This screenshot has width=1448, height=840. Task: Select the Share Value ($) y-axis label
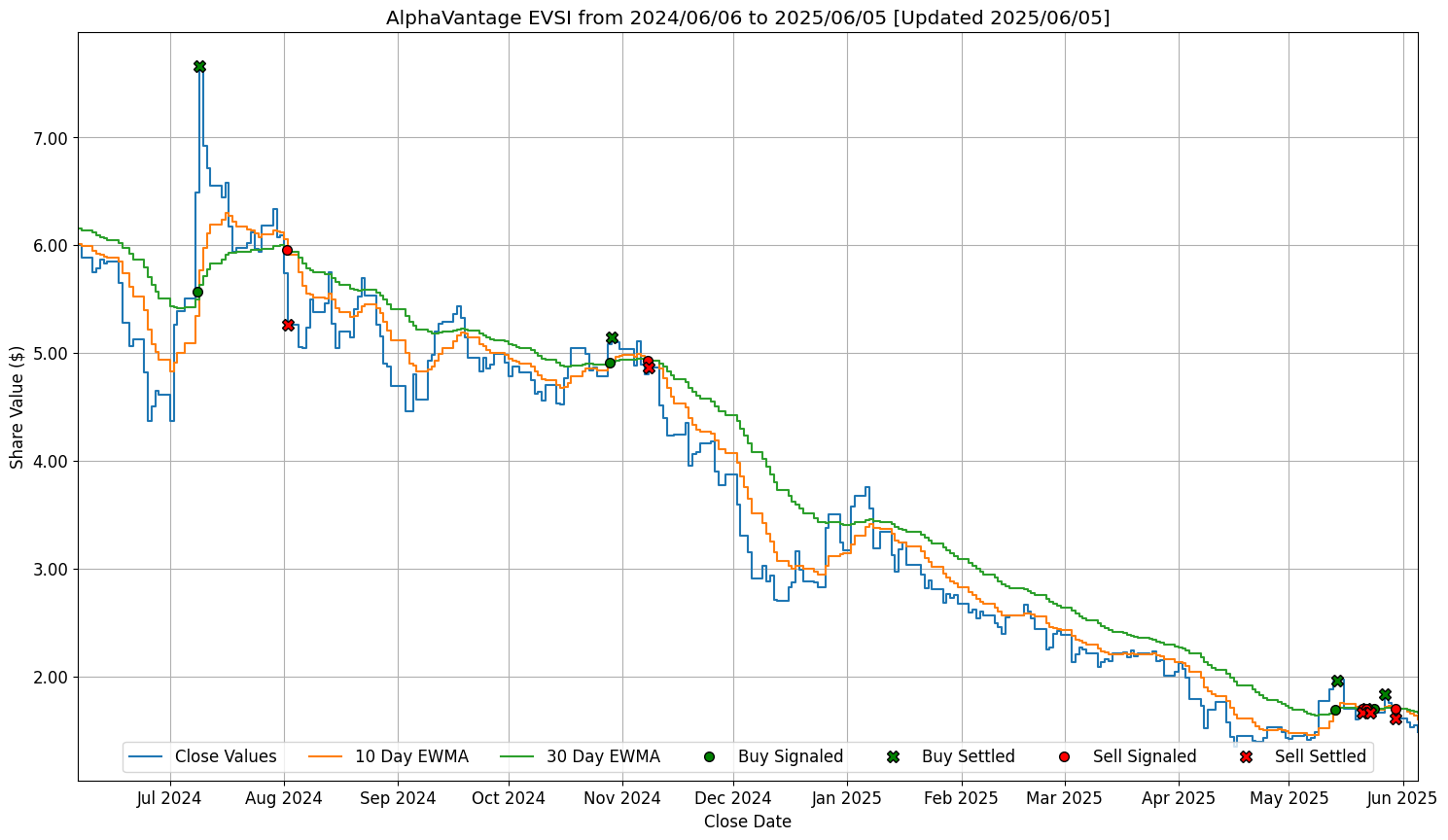coord(18,407)
